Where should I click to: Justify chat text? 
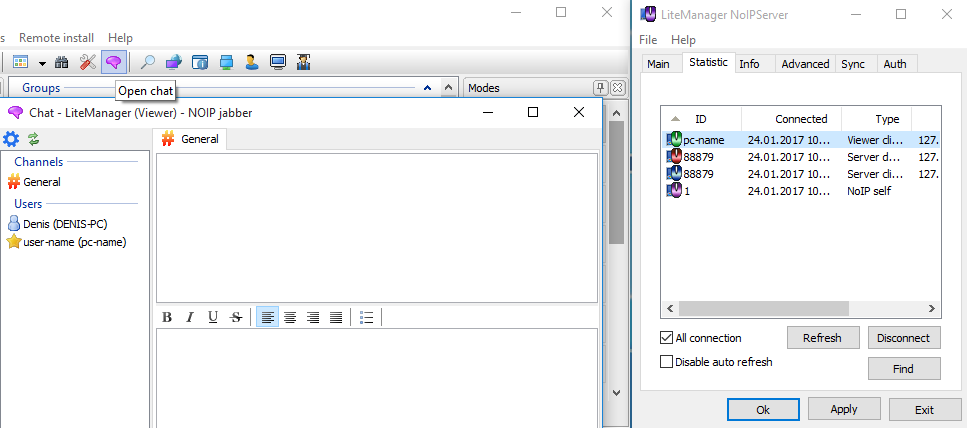coord(336,318)
